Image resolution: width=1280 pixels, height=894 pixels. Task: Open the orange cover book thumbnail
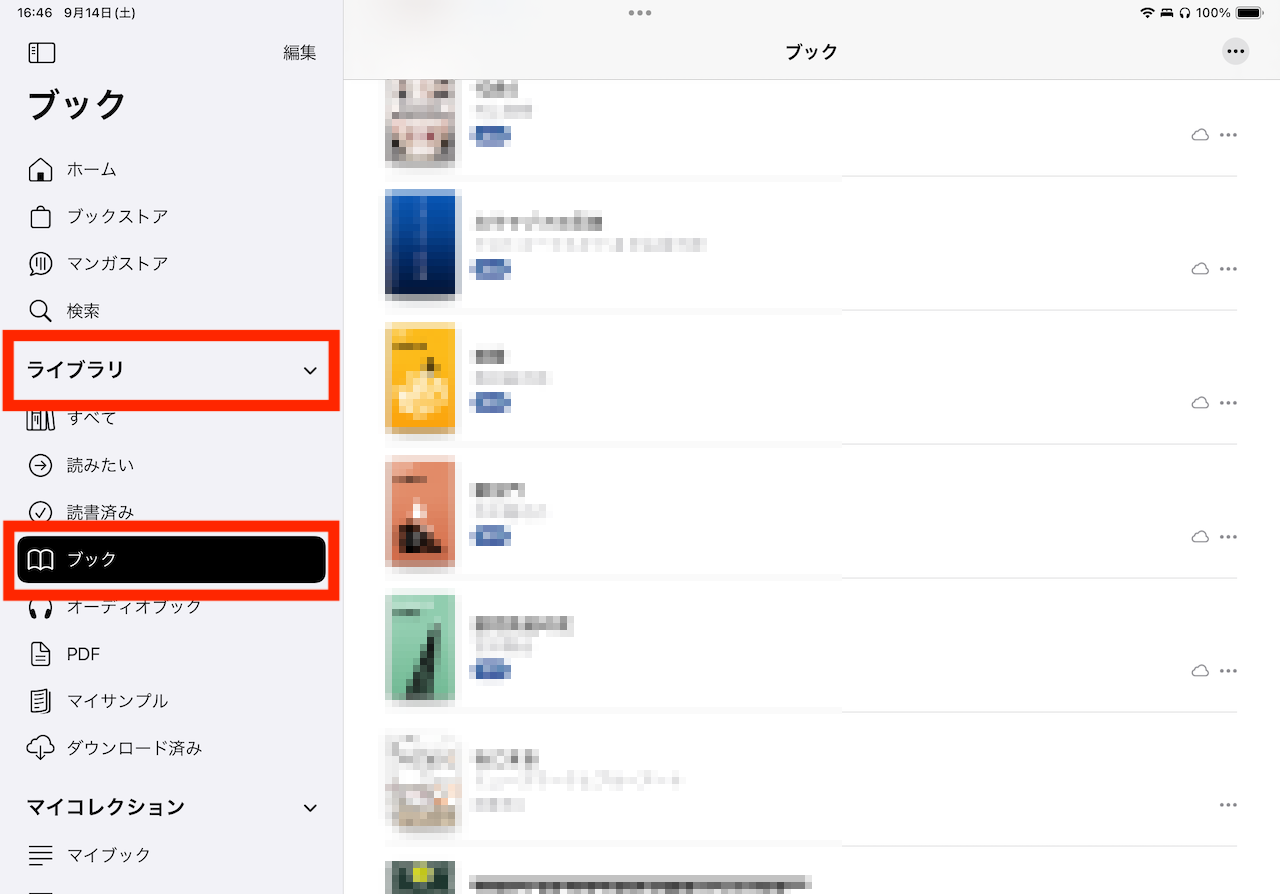(x=420, y=512)
